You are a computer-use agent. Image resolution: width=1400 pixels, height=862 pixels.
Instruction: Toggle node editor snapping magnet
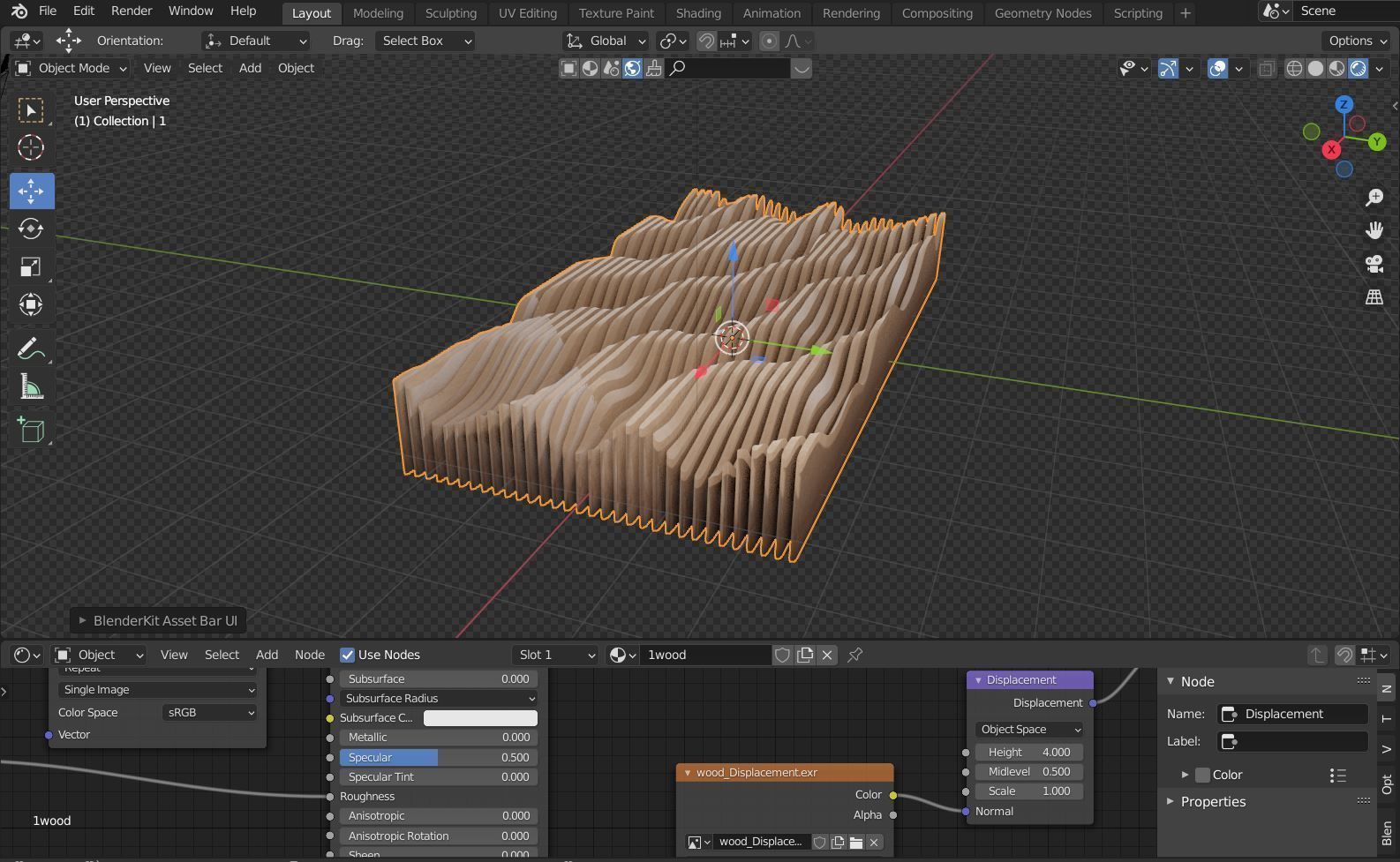(1344, 655)
